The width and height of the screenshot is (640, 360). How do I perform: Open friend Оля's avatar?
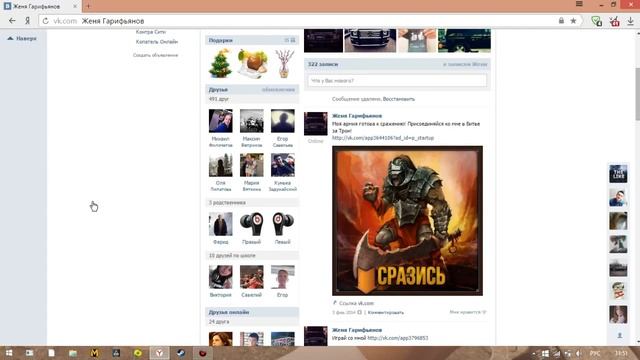click(220, 165)
